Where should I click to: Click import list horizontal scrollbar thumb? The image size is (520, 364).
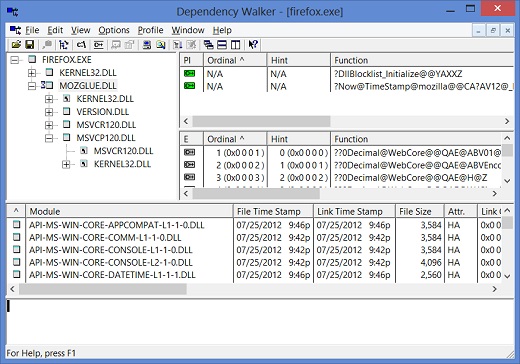[261, 121]
